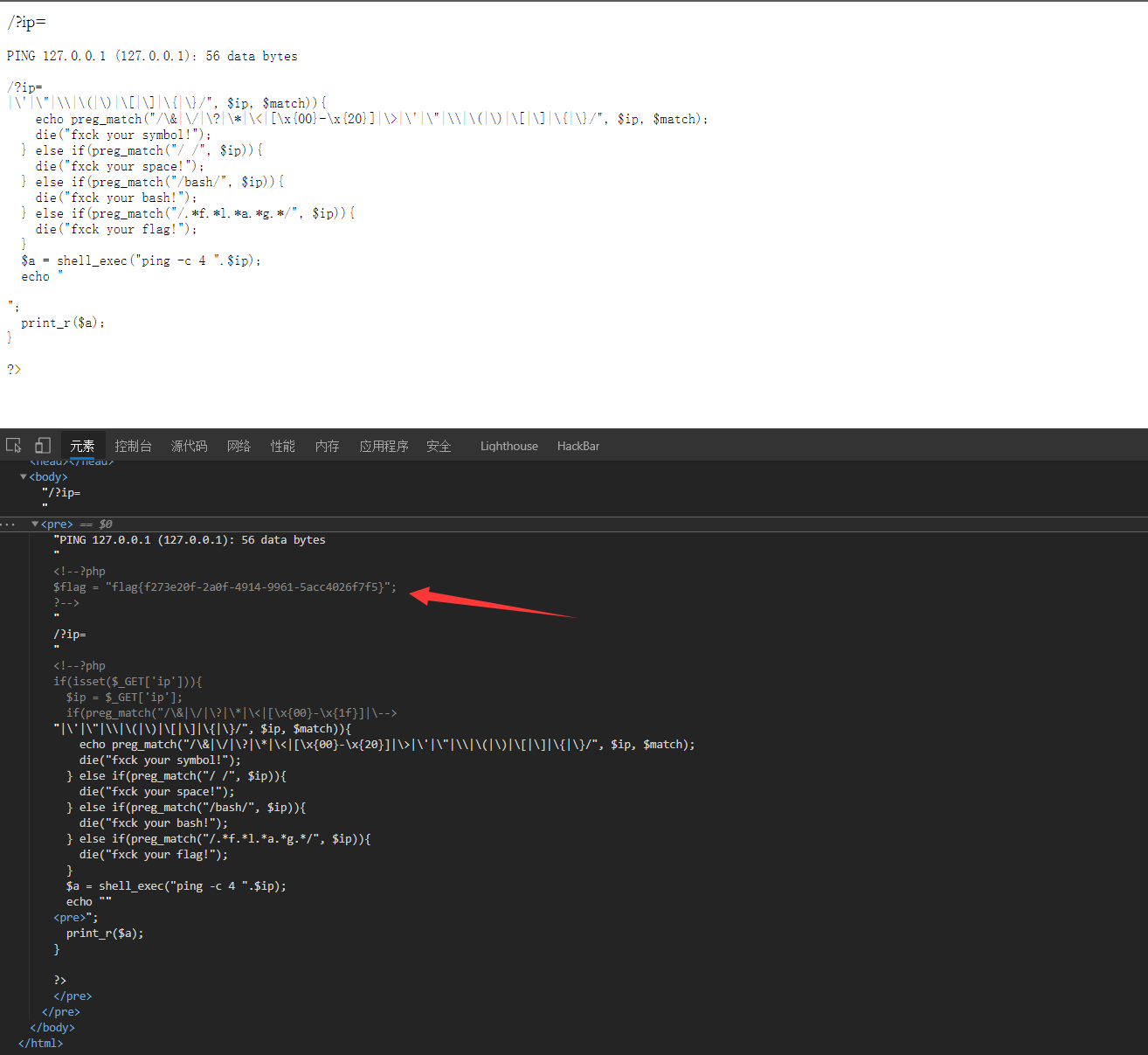Open the 应用程序 Application panel
This screenshot has width=1148, height=1055.
click(x=383, y=446)
